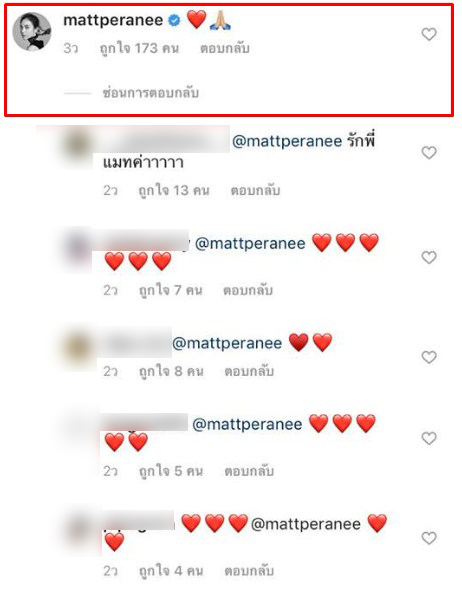Tap heart icon on reply with 4 likes
462x600 pixels.
point(429,538)
